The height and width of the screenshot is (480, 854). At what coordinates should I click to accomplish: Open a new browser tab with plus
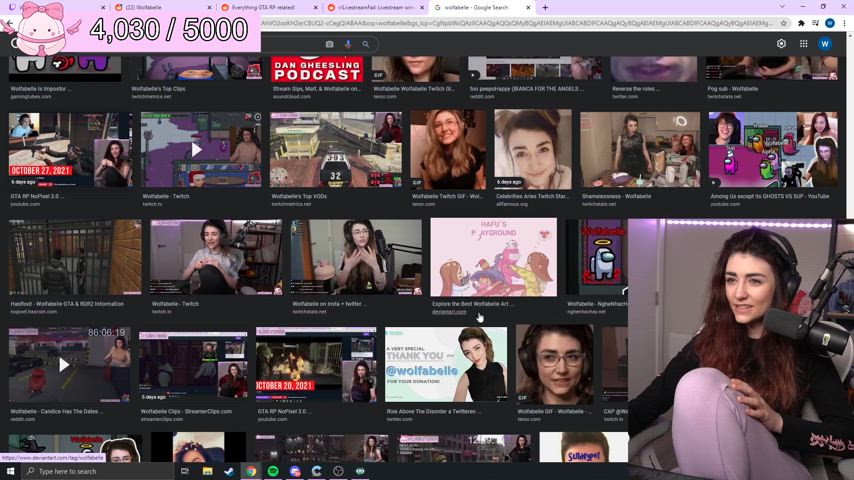(x=545, y=8)
